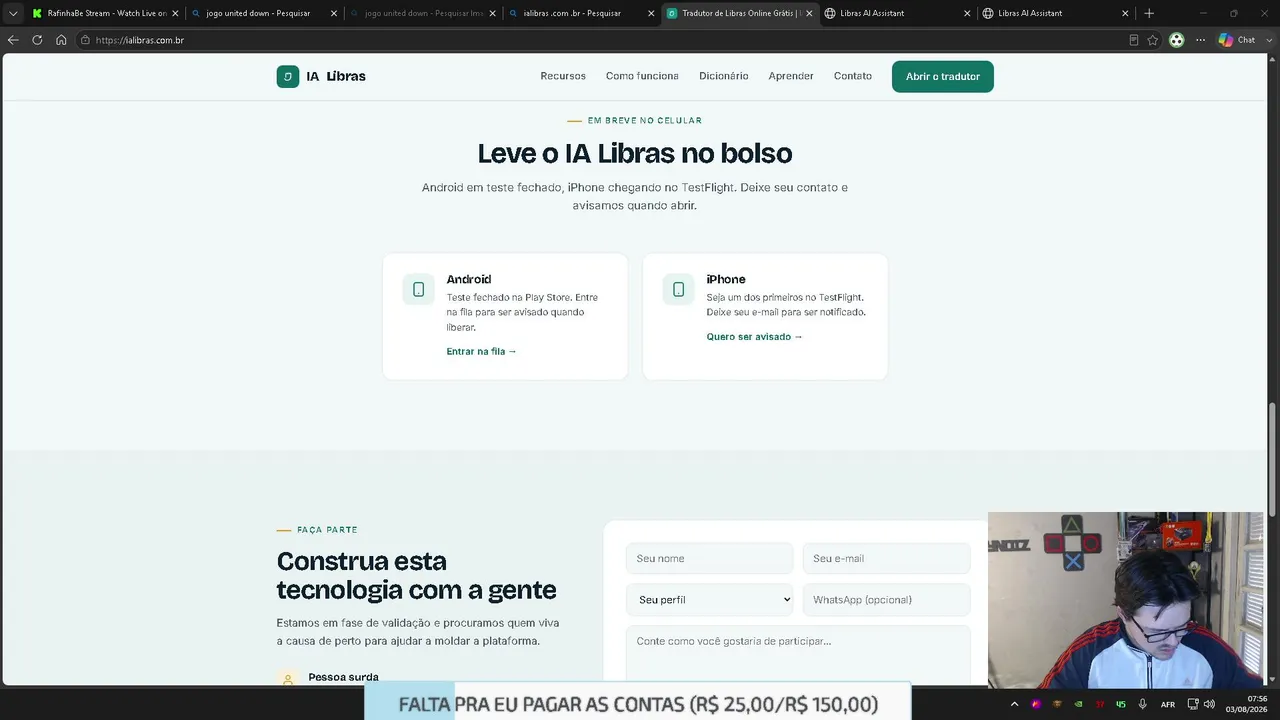This screenshot has height=720, width=1280.
Task: Click the address bar URL ialibras.com.br
Action: (x=140, y=40)
